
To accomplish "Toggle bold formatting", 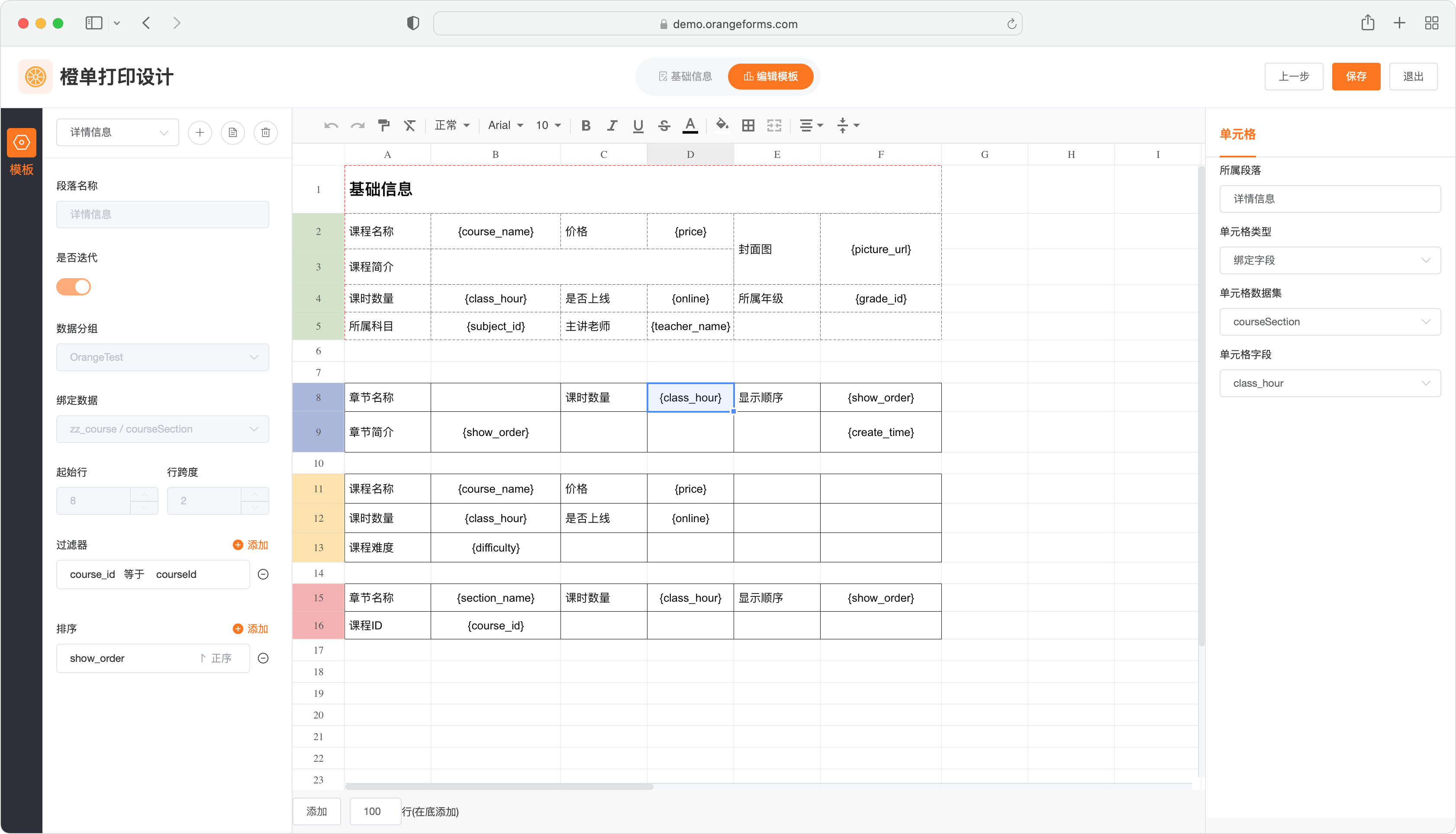I will [585, 125].
